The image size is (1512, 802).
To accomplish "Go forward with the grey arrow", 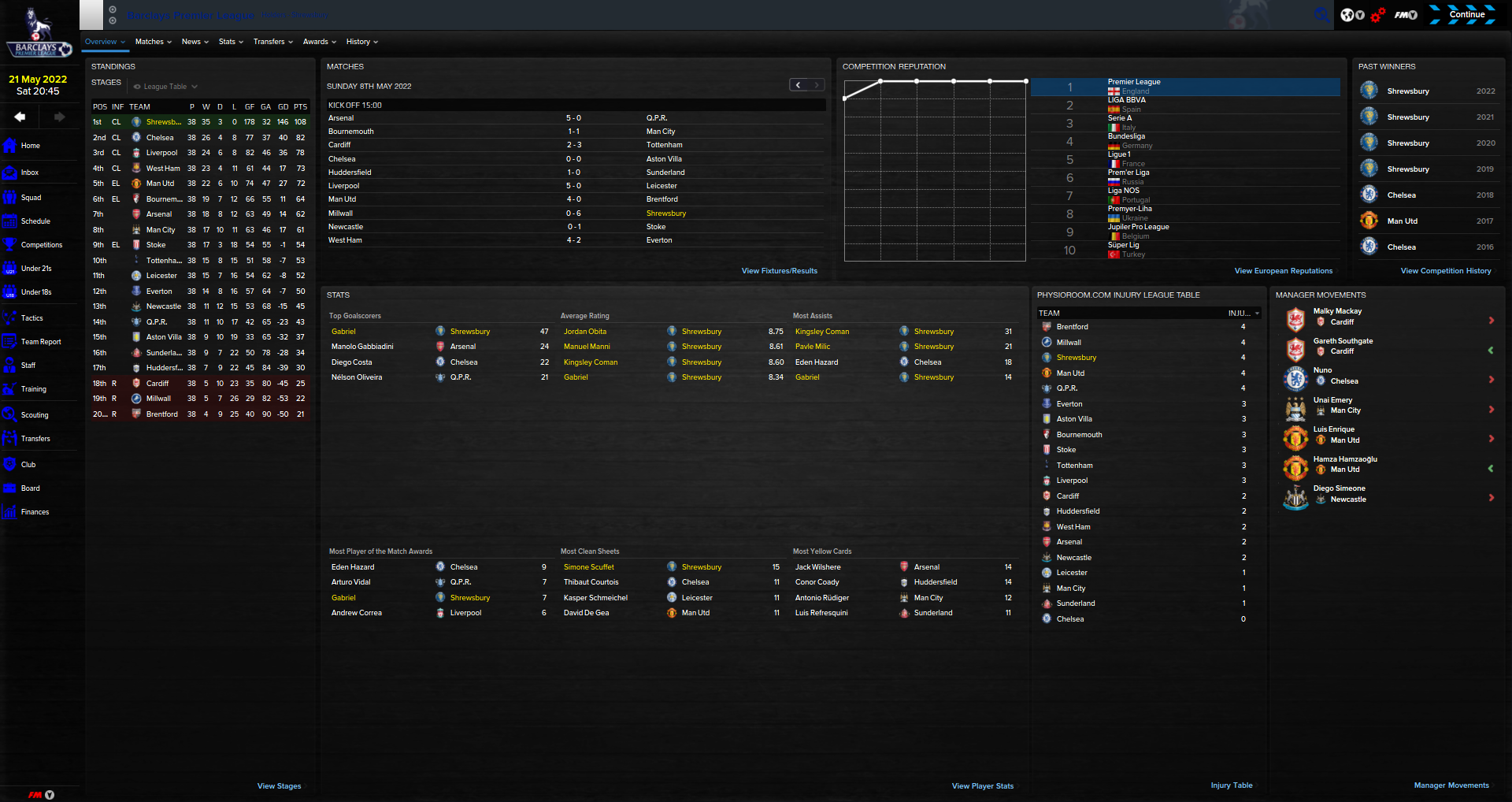I will (x=59, y=117).
